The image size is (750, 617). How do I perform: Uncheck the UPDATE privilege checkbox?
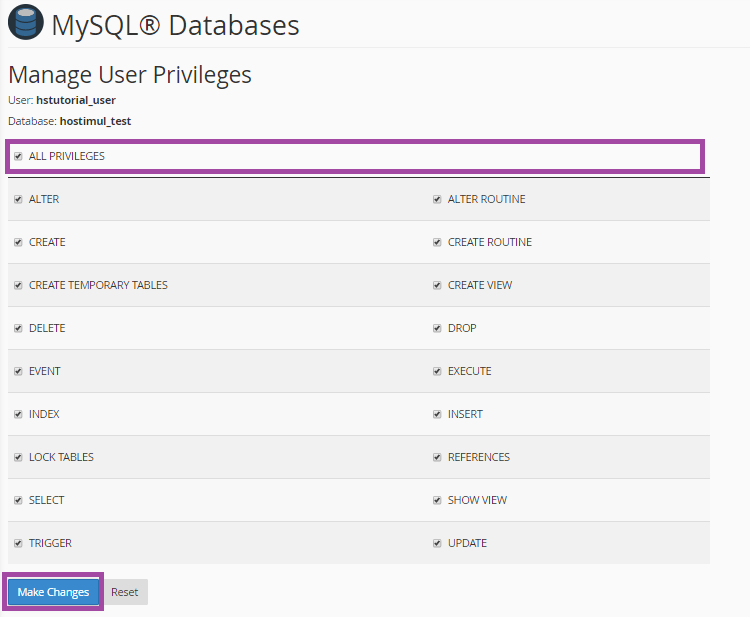[x=437, y=544]
